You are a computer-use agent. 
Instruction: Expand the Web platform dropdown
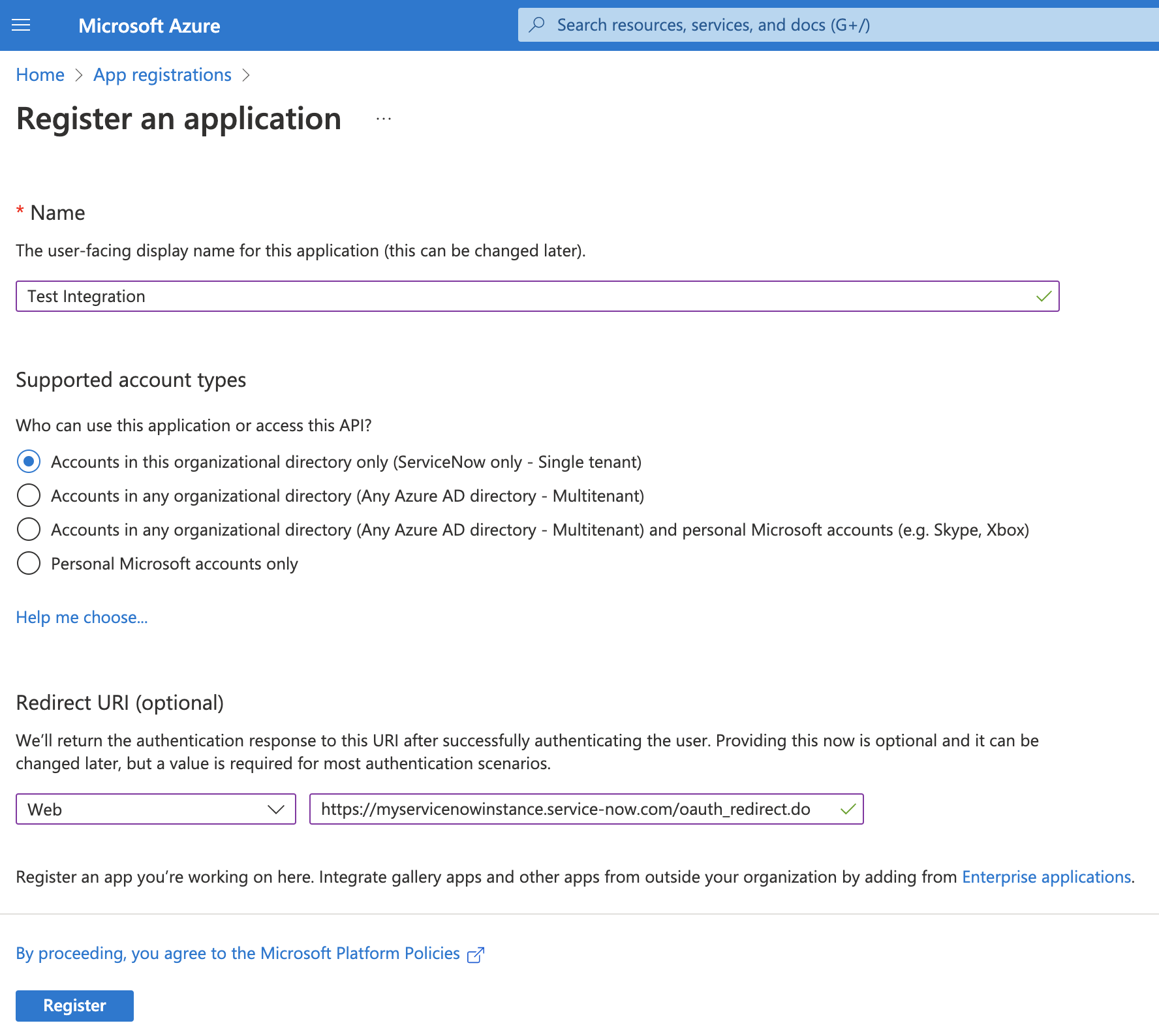[x=156, y=809]
